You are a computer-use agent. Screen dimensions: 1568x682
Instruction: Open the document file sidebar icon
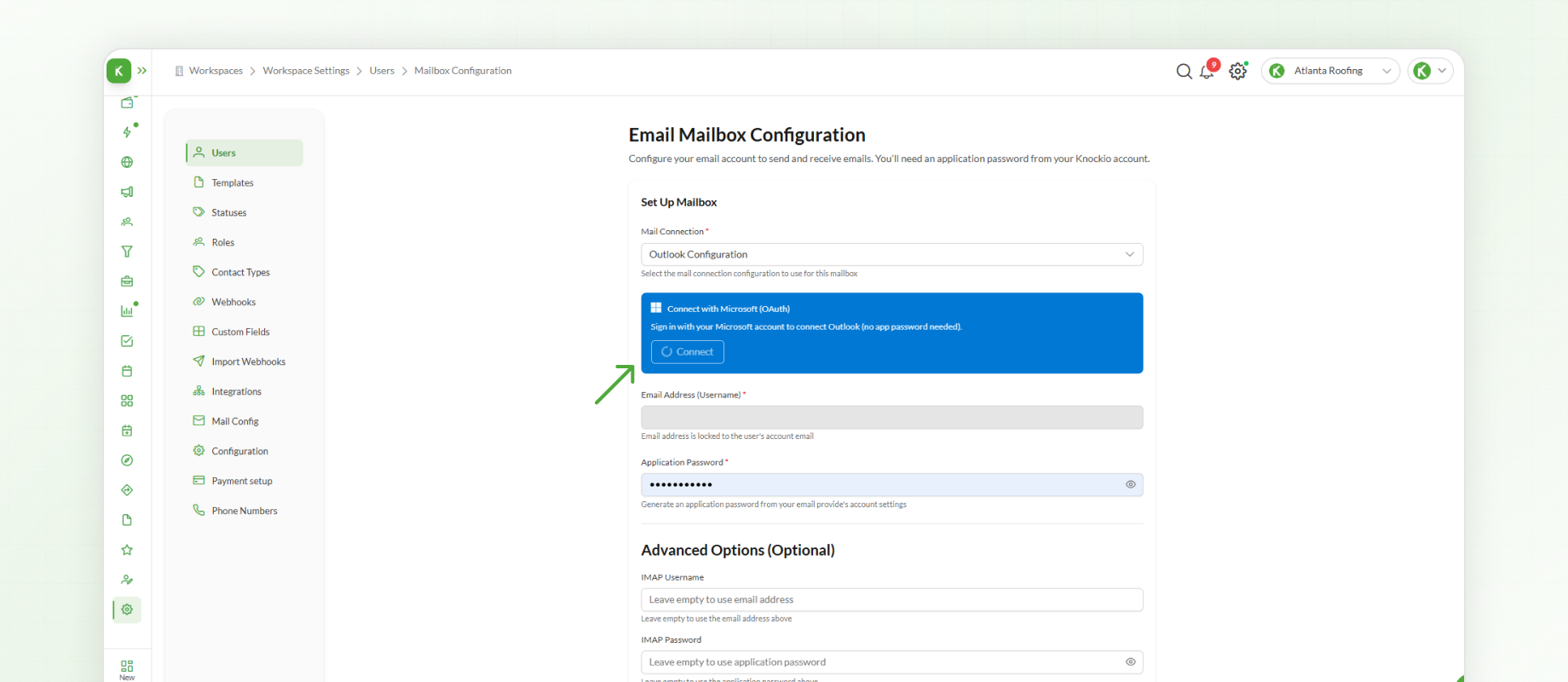127,520
